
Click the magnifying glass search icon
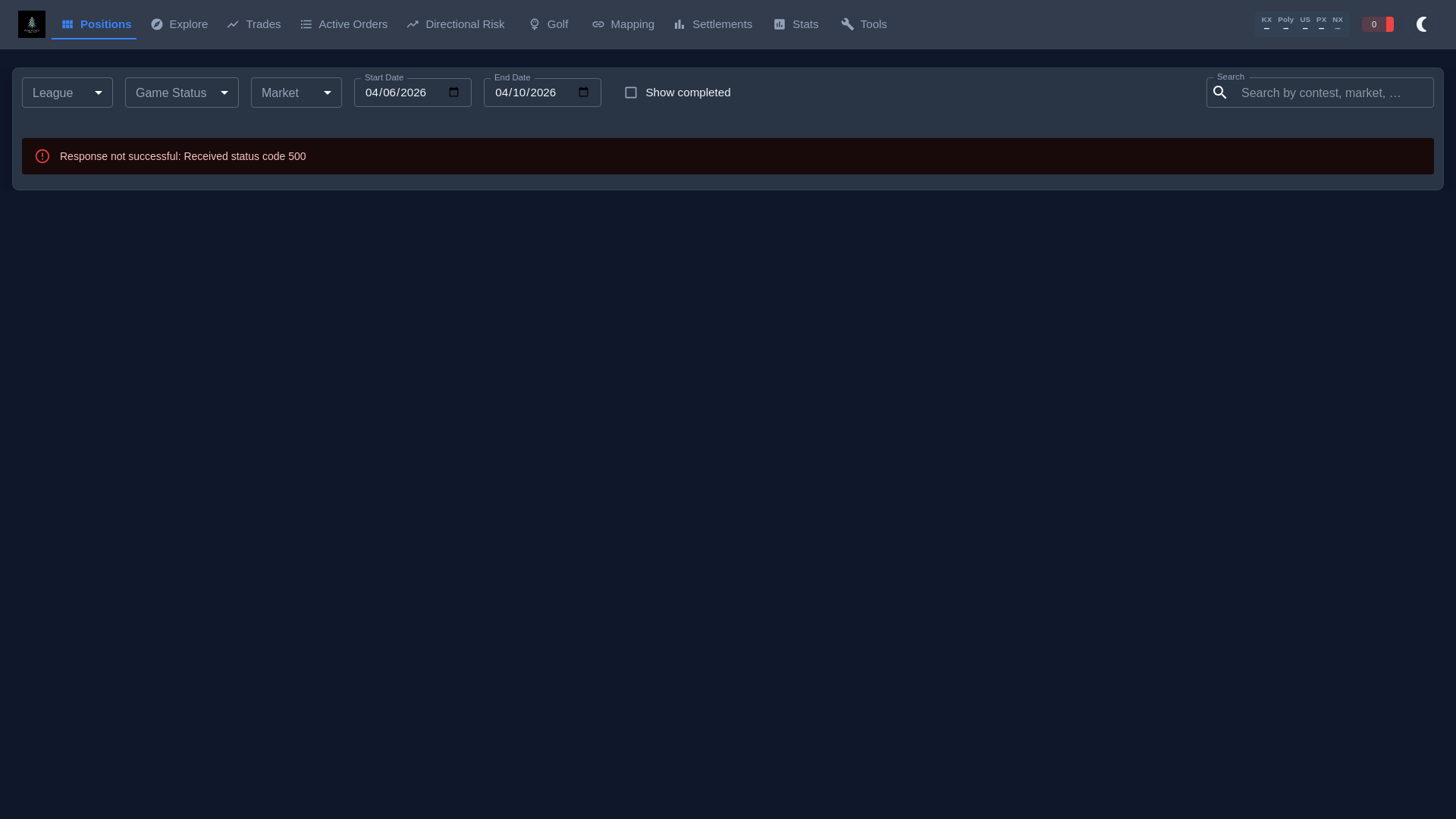click(x=1220, y=93)
